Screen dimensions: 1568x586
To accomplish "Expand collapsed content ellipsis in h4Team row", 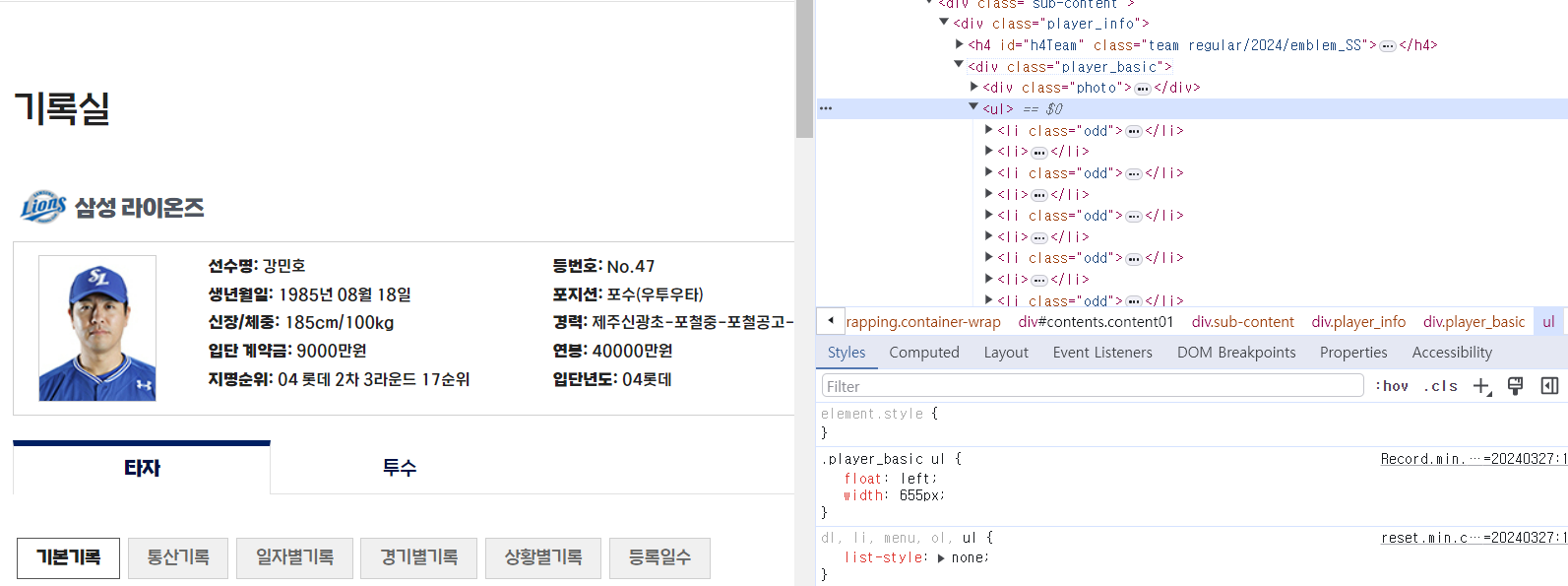I will [x=1388, y=45].
